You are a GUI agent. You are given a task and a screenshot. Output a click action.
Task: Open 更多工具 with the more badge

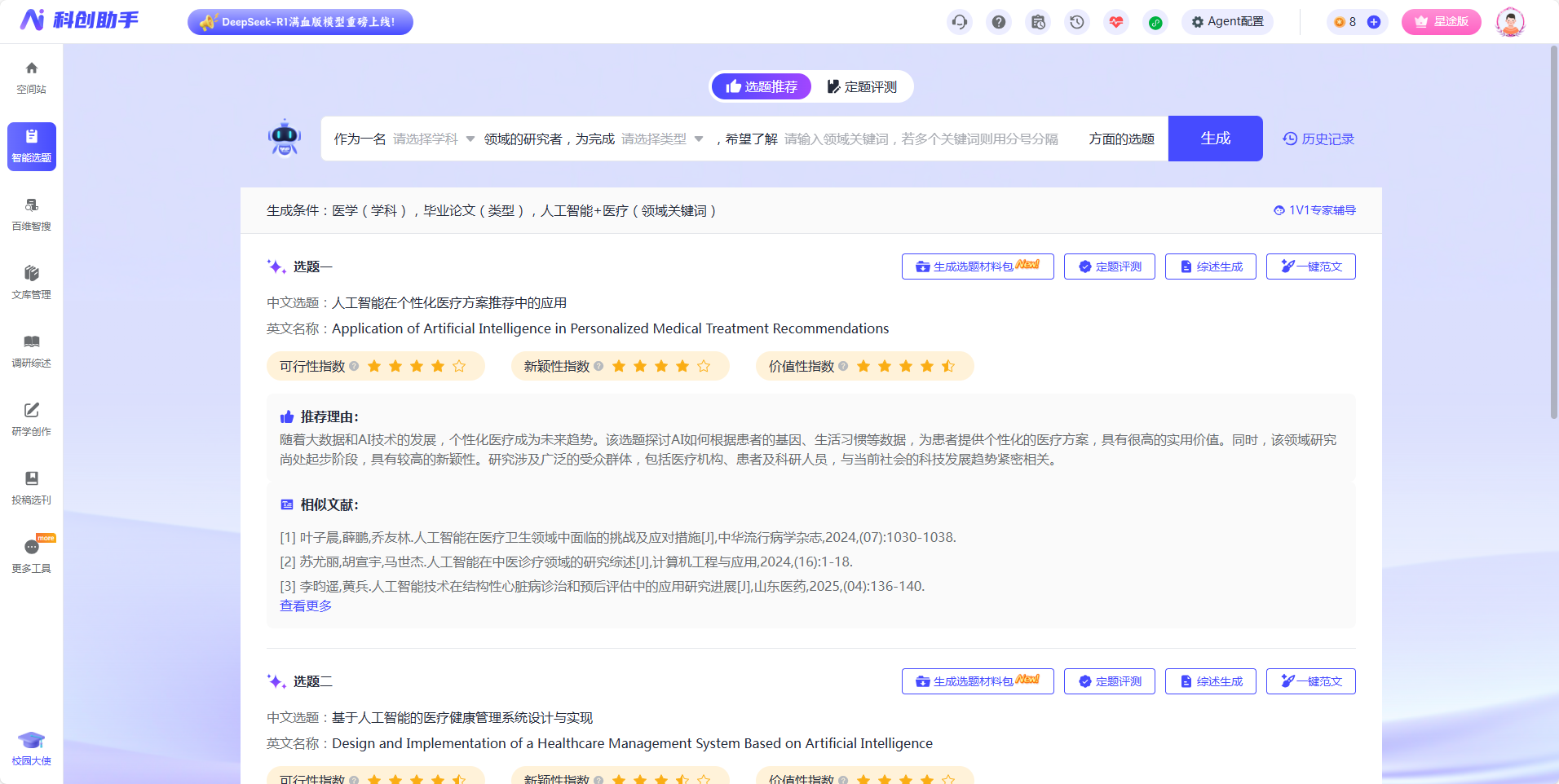point(30,556)
